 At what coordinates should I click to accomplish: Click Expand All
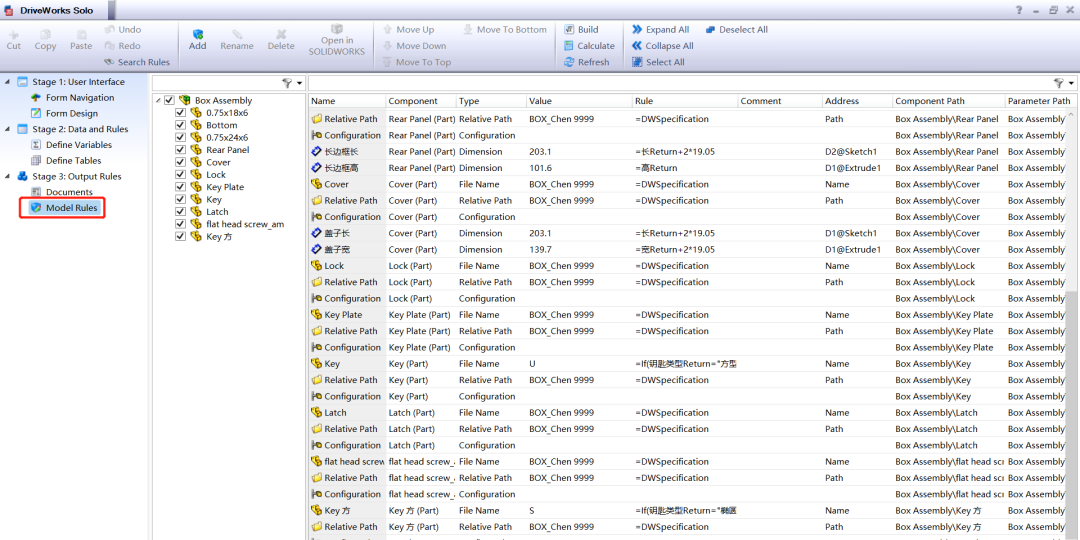(660, 30)
